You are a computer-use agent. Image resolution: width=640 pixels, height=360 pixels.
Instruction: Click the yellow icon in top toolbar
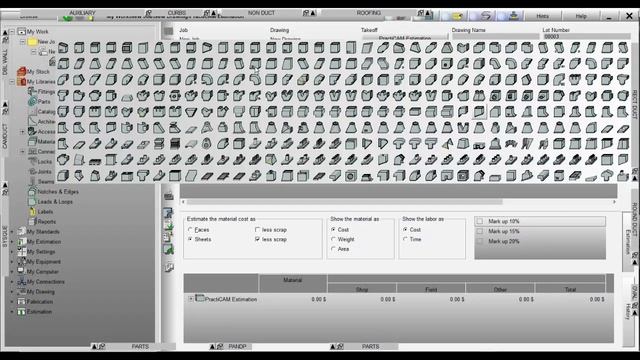458,16
